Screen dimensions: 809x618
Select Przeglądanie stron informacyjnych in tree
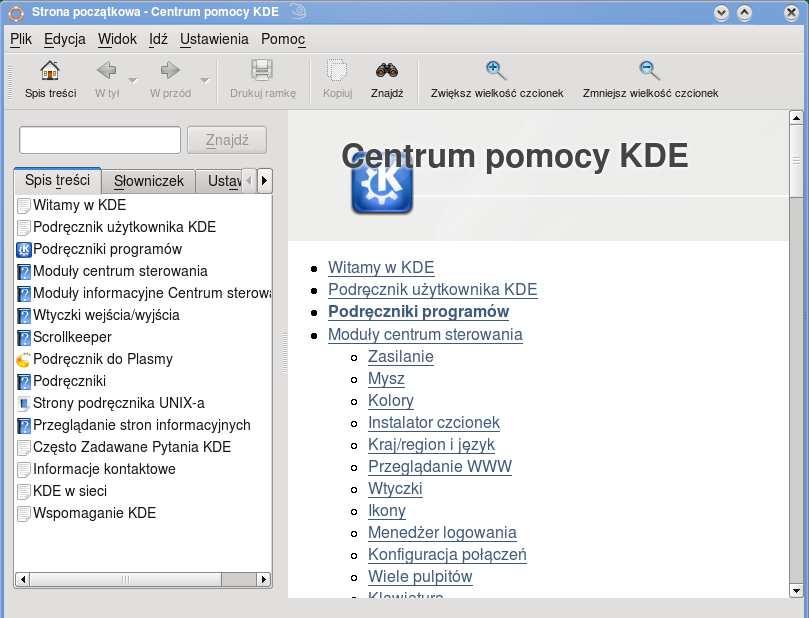141,426
